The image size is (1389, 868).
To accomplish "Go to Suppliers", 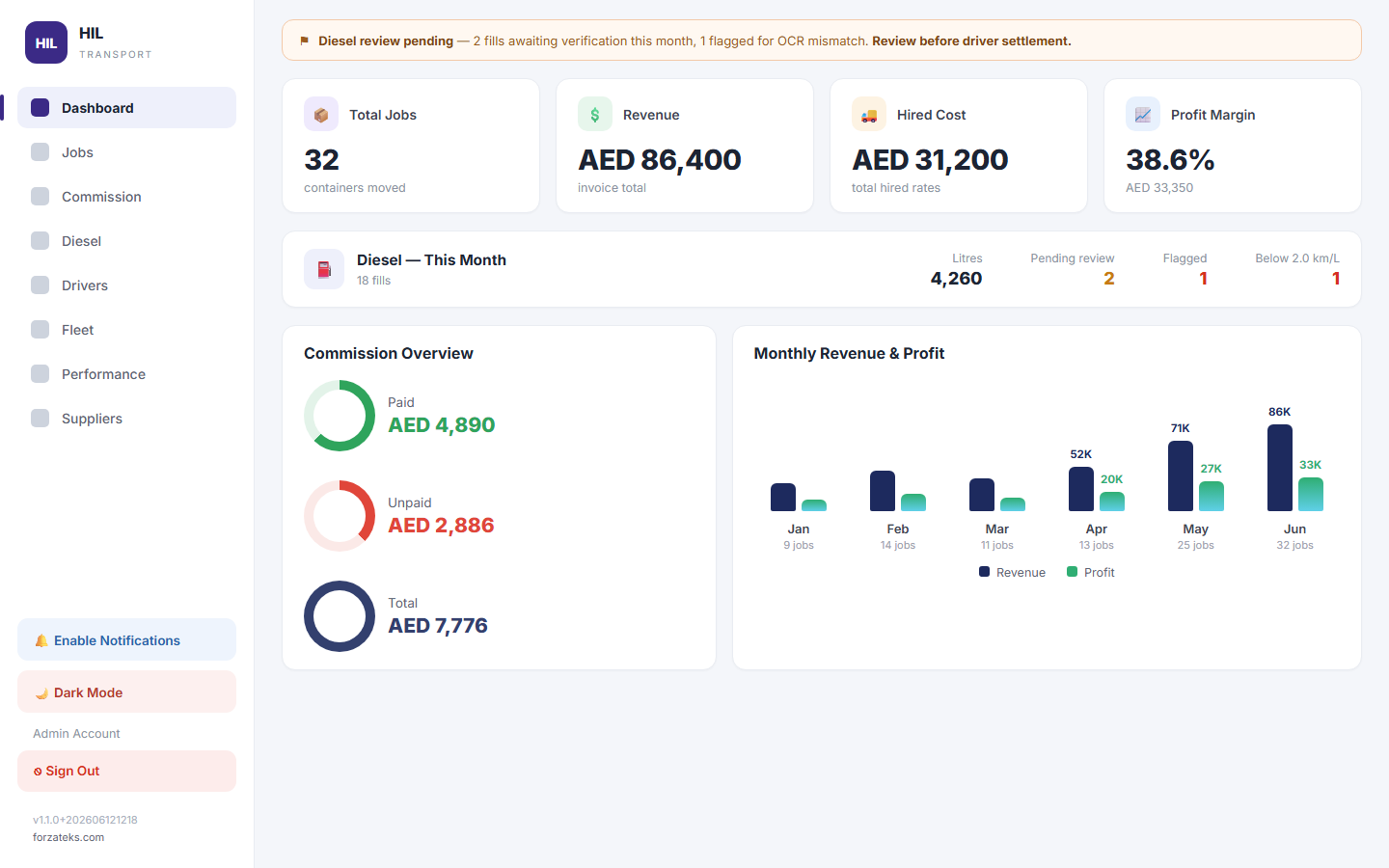I will tap(126, 418).
